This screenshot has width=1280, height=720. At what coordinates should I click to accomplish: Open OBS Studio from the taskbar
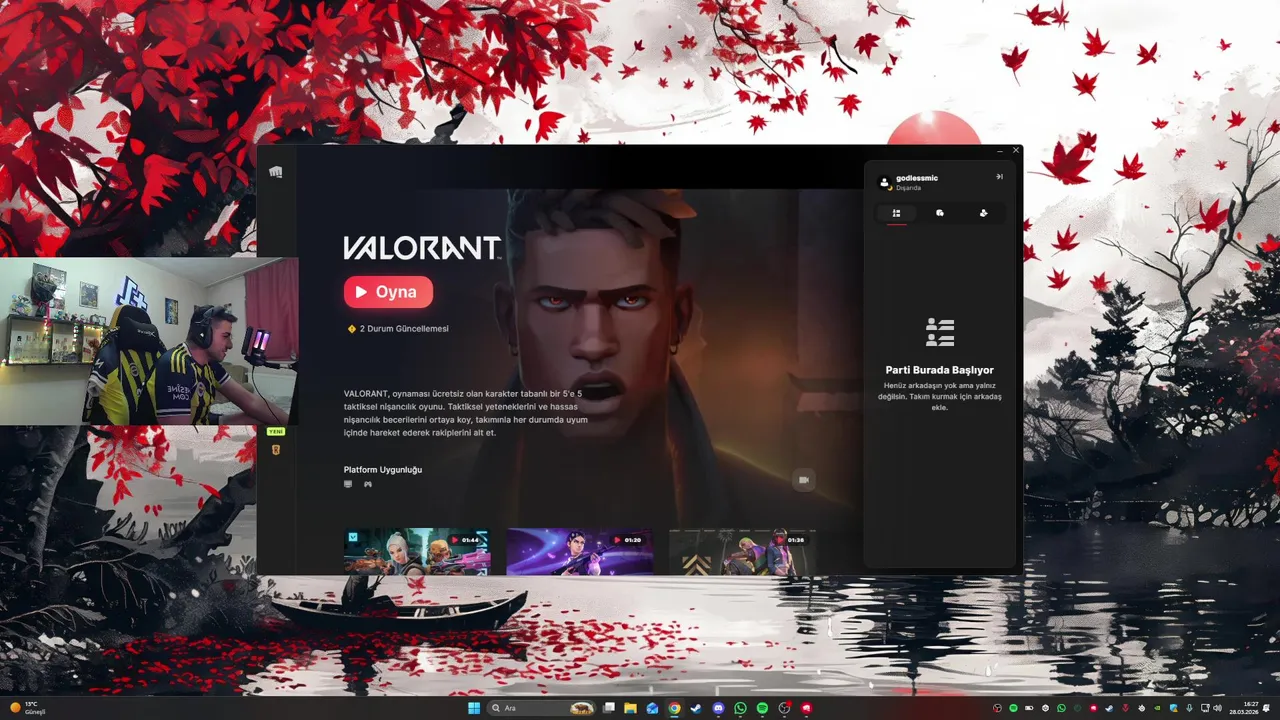pos(785,708)
